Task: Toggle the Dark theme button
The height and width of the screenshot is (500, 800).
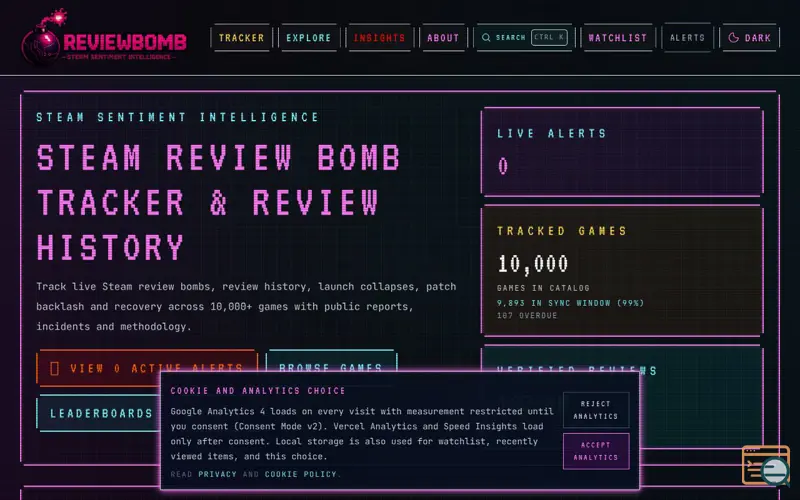Action: click(x=749, y=38)
